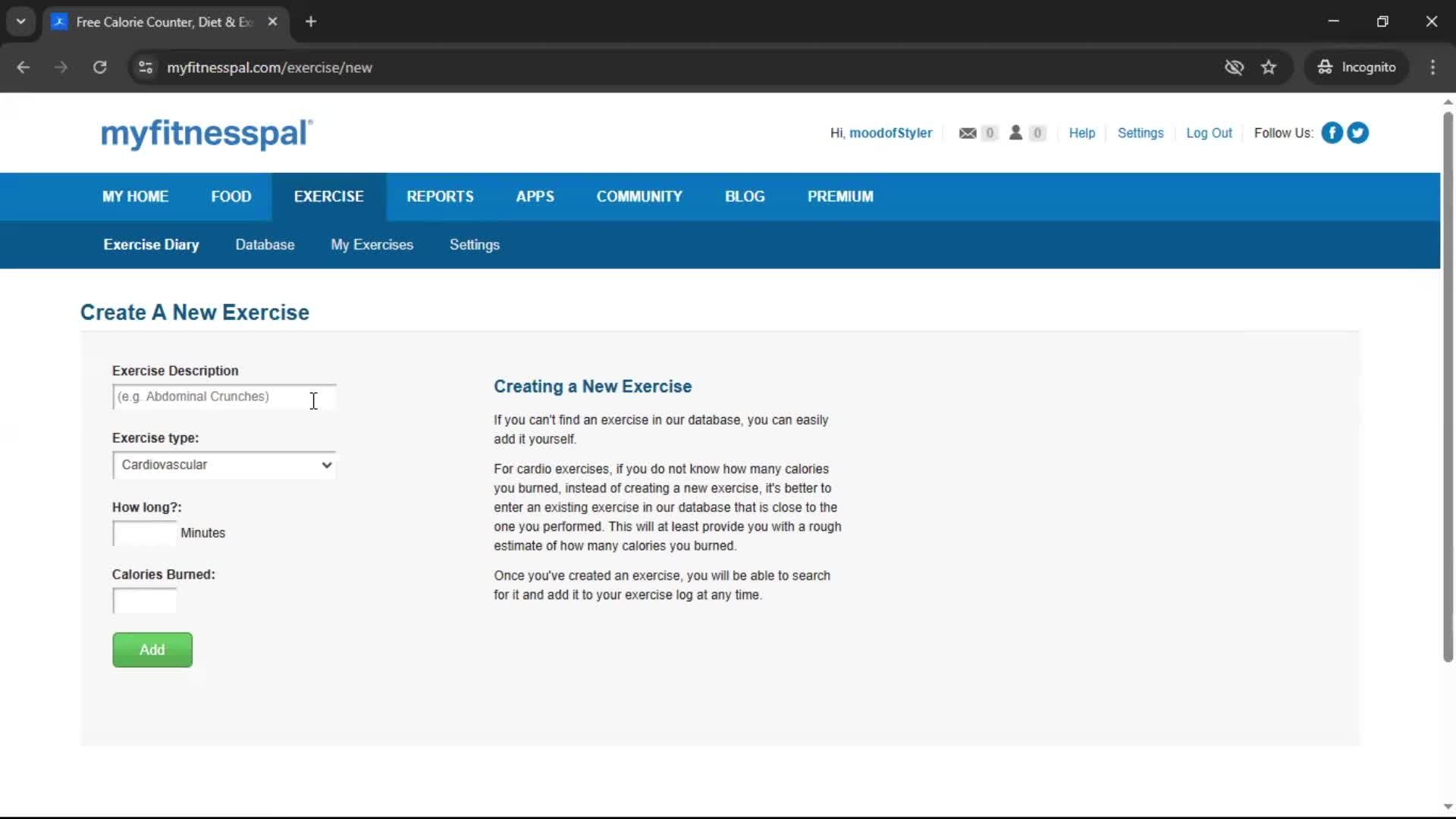Viewport: 1456px width, 819px height.
Task: Click the Incognito indicator button
Action: coord(1356,67)
